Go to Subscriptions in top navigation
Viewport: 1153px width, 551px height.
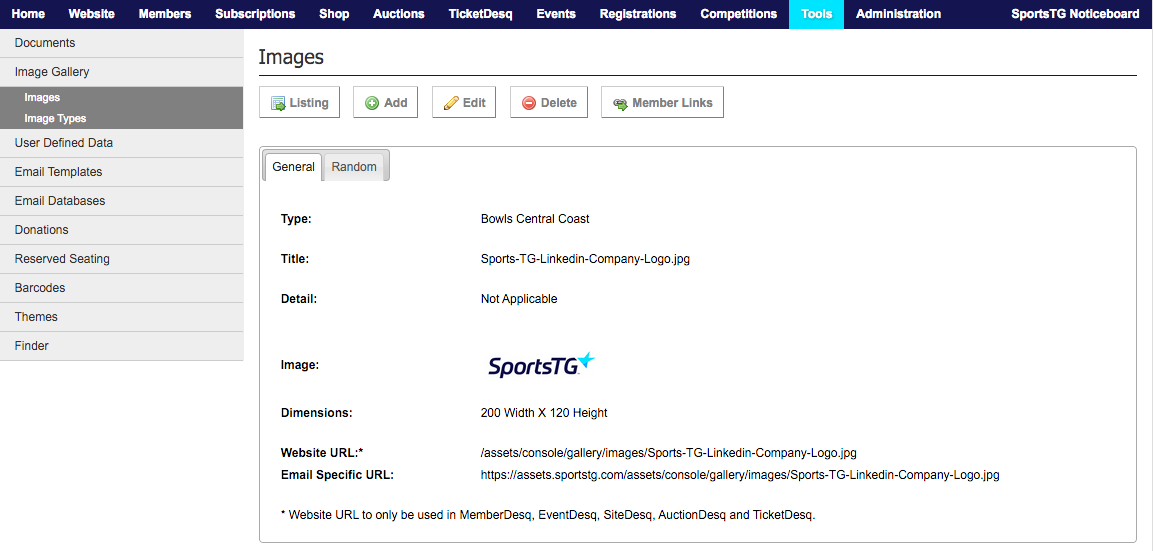[255, 14]
